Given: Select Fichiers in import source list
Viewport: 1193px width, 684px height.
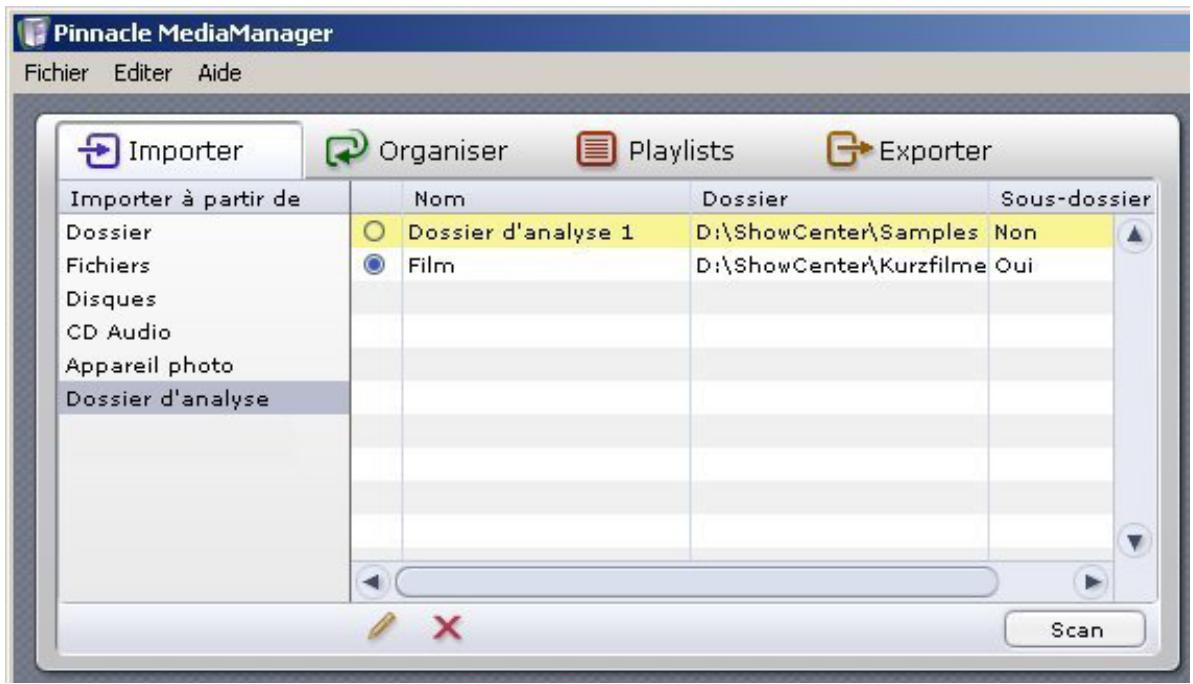Looking at the screenshot, I should 204,266.
